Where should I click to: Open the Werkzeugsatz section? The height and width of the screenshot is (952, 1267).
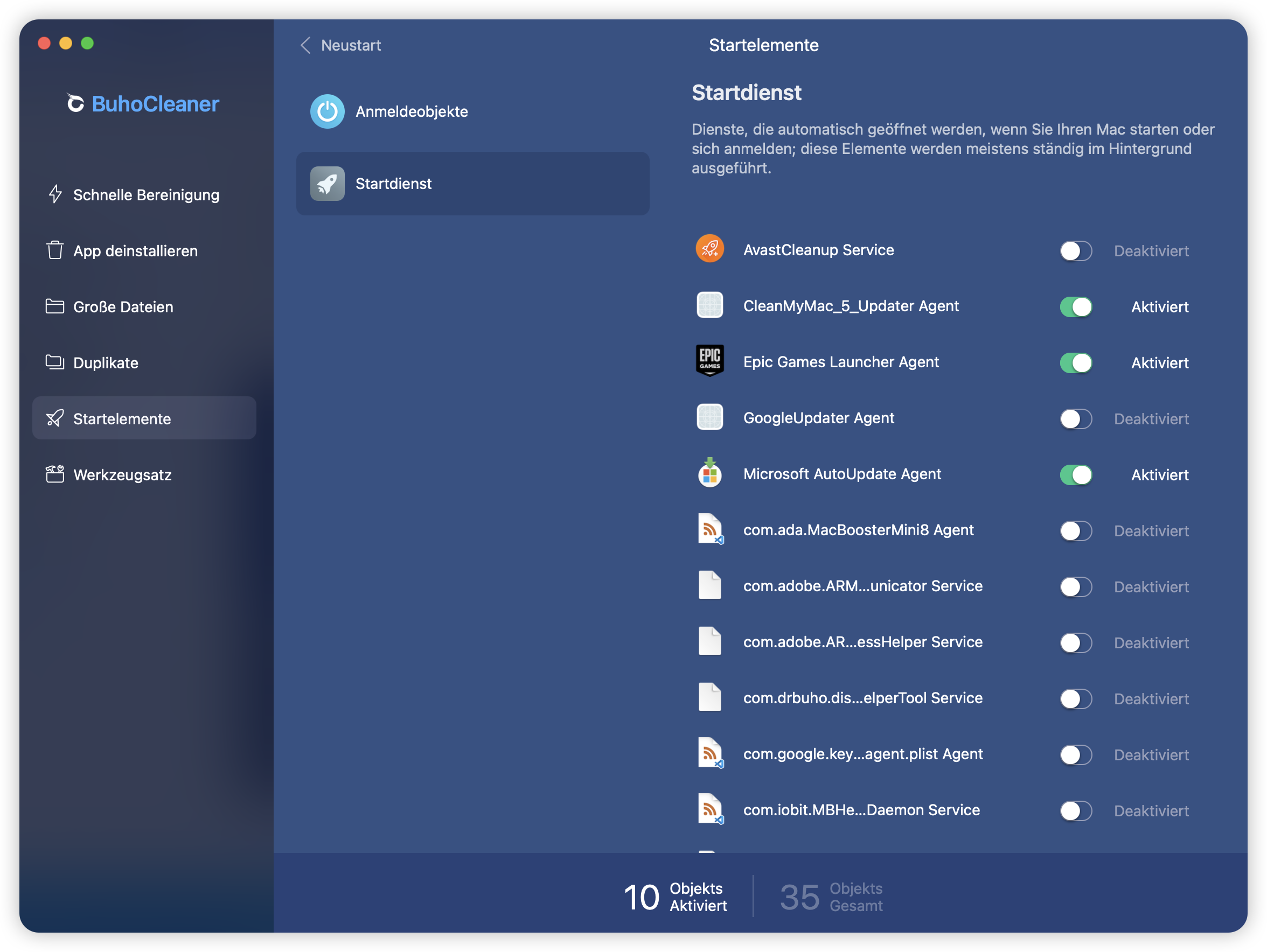[x=144, y=474]
